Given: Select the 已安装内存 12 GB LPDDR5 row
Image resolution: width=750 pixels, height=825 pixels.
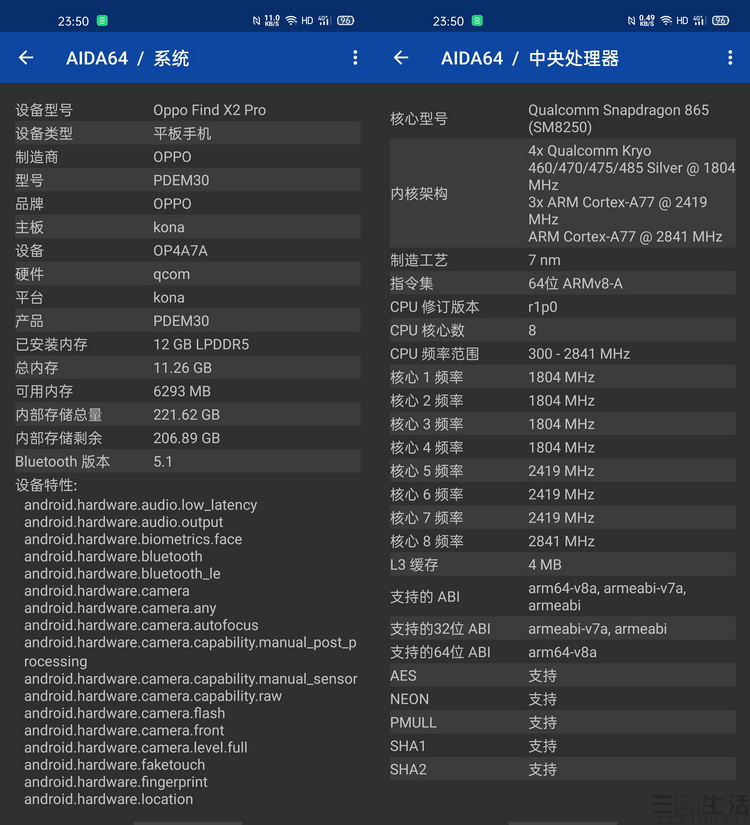Looking at the screenshot, I should 187,345.
